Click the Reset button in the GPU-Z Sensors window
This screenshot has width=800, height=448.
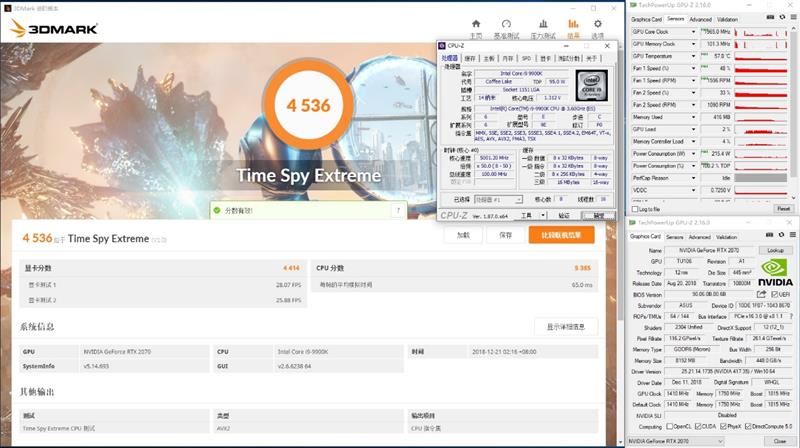pyautogui.click(x=783, y=209)
